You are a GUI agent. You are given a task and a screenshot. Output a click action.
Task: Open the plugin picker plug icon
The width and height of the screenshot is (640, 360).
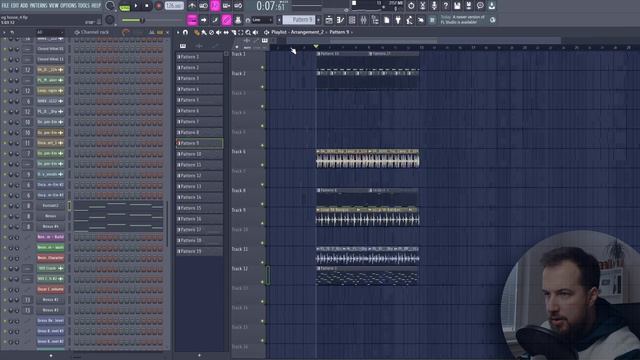point(398,20)
